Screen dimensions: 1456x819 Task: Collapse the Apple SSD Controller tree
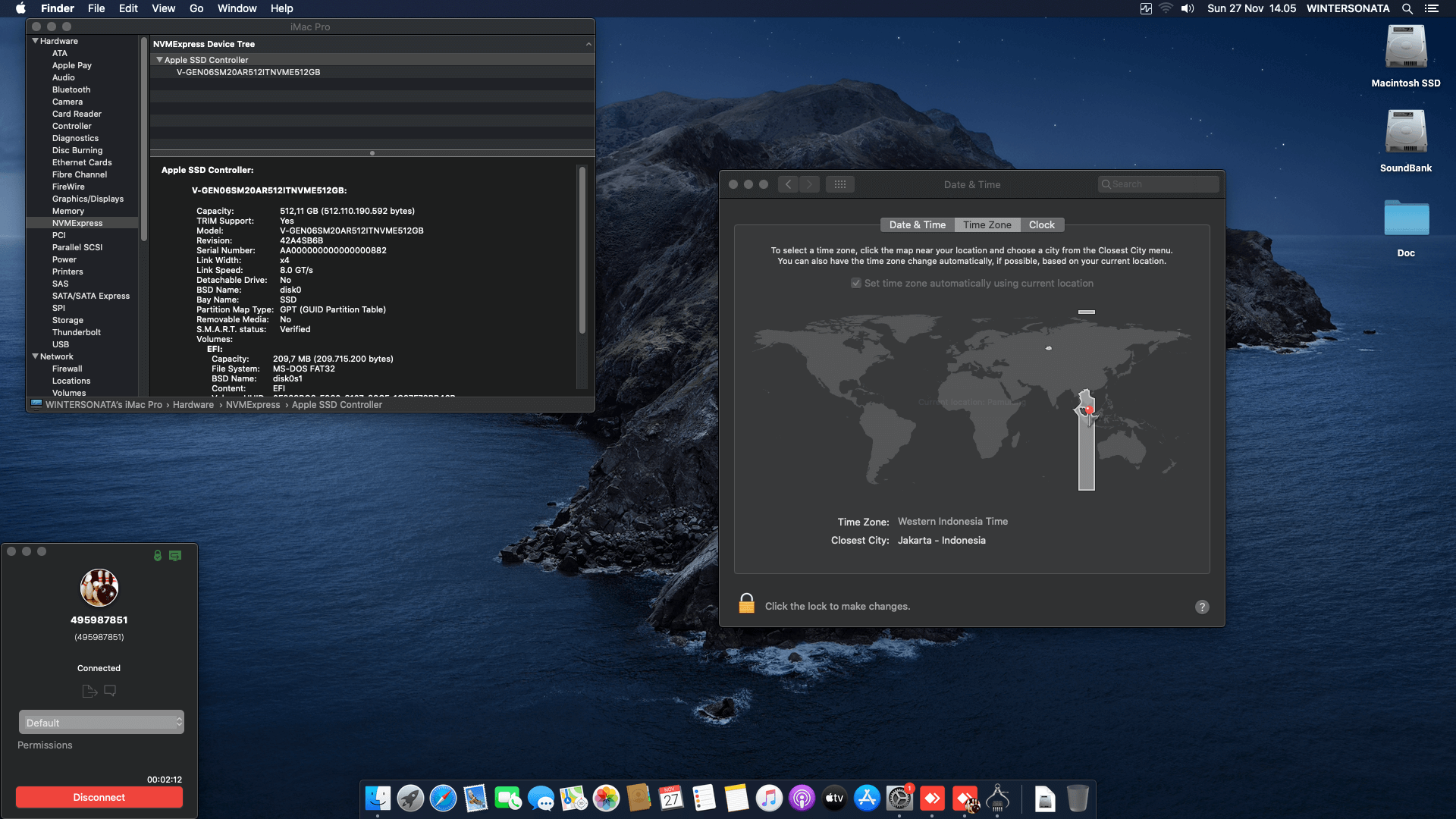pos(159,60)
